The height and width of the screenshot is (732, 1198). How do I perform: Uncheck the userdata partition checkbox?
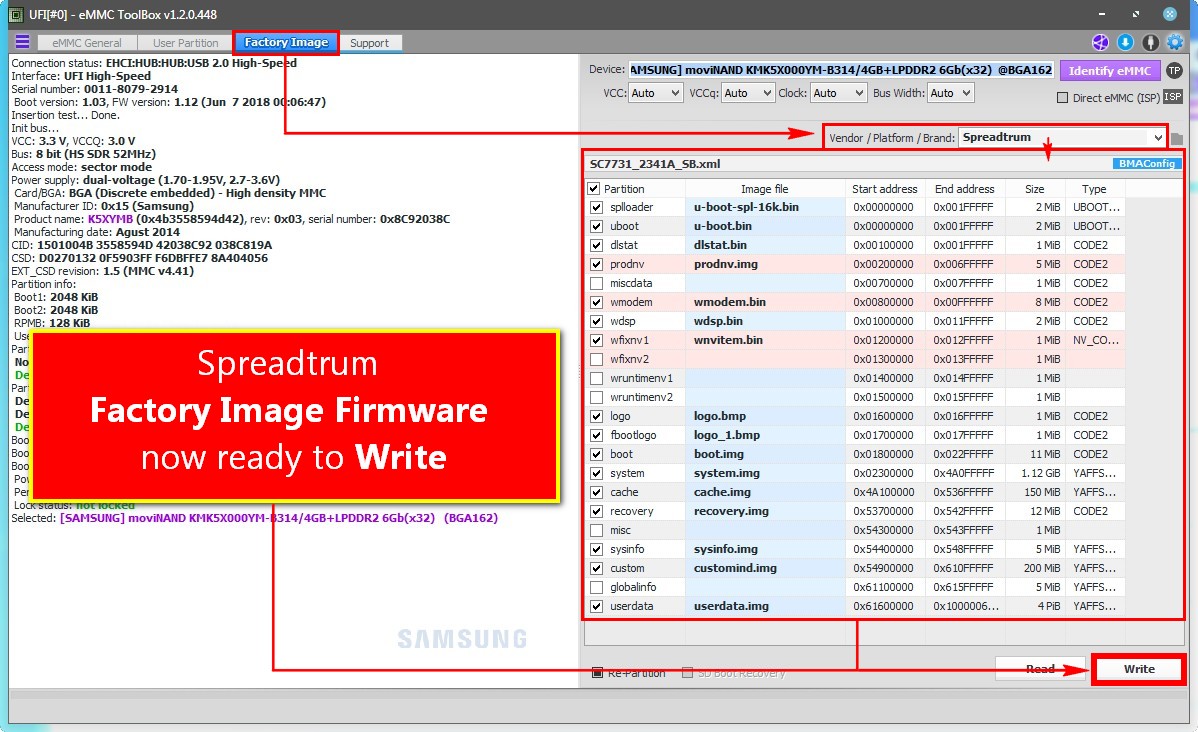597,607
